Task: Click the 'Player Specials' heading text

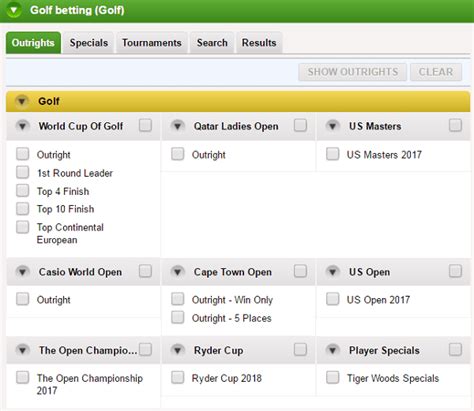Action: (x=384, y=351)
